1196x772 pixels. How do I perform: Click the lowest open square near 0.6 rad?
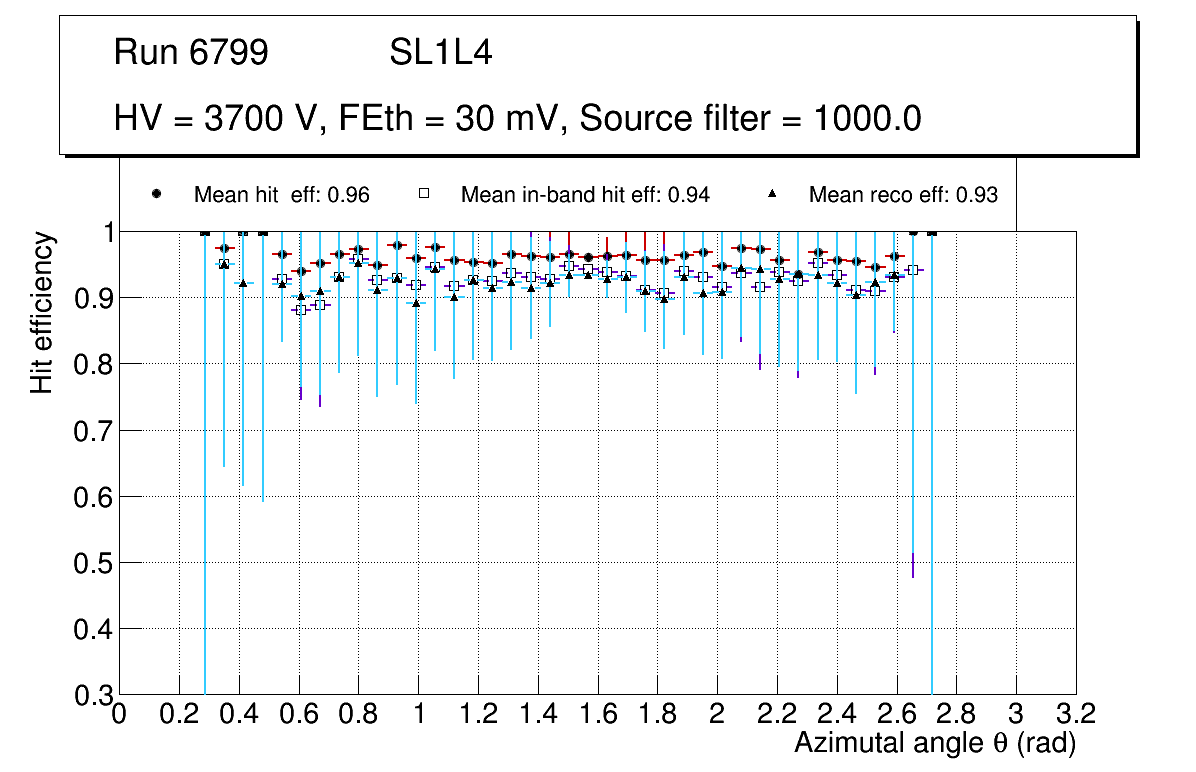[x=300, y=309]
